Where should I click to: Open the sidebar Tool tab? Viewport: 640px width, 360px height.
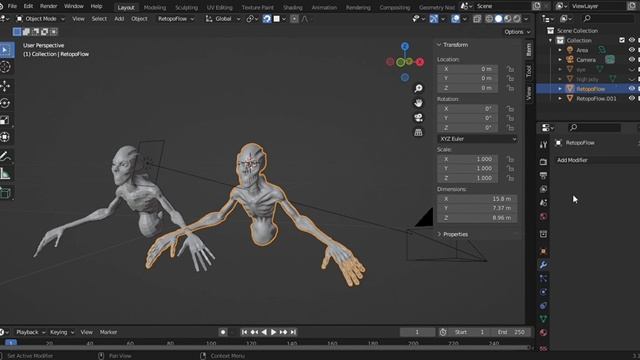(529, 71)
